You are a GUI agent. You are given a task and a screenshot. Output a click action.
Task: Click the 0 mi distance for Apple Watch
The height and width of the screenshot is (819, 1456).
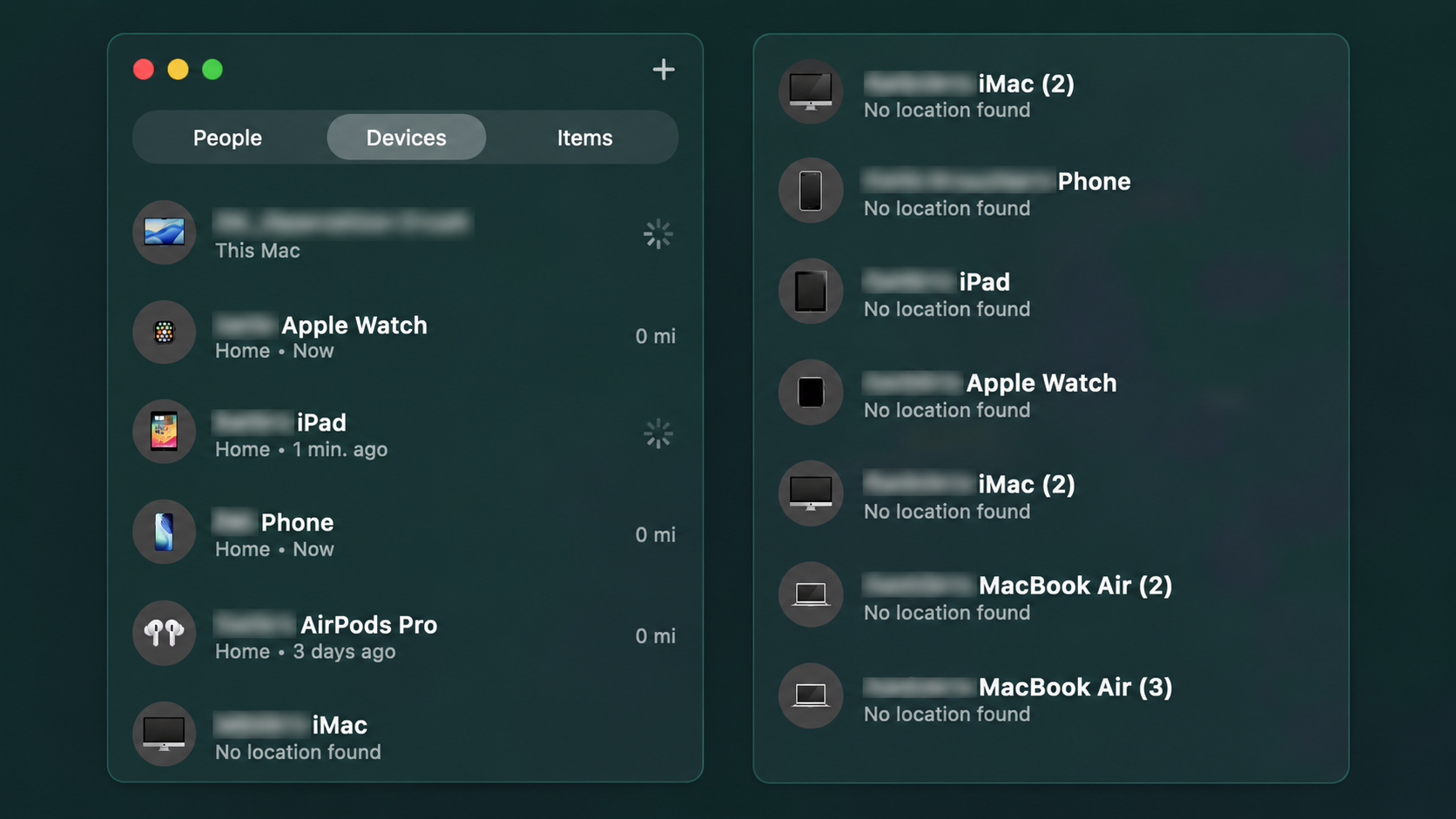(655, 336)
